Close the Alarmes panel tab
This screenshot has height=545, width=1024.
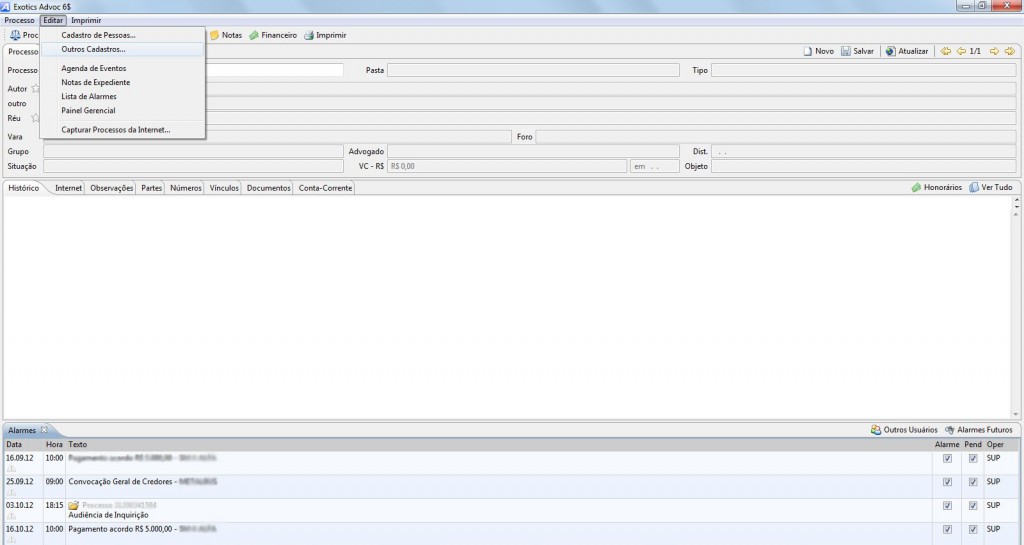(44, 430)
